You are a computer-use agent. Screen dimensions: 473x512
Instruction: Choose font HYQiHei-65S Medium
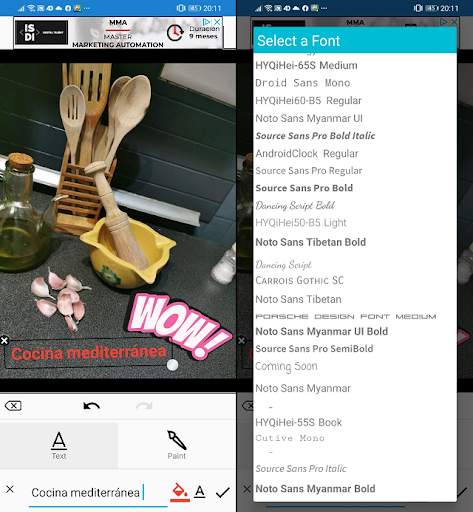(306, 65)
